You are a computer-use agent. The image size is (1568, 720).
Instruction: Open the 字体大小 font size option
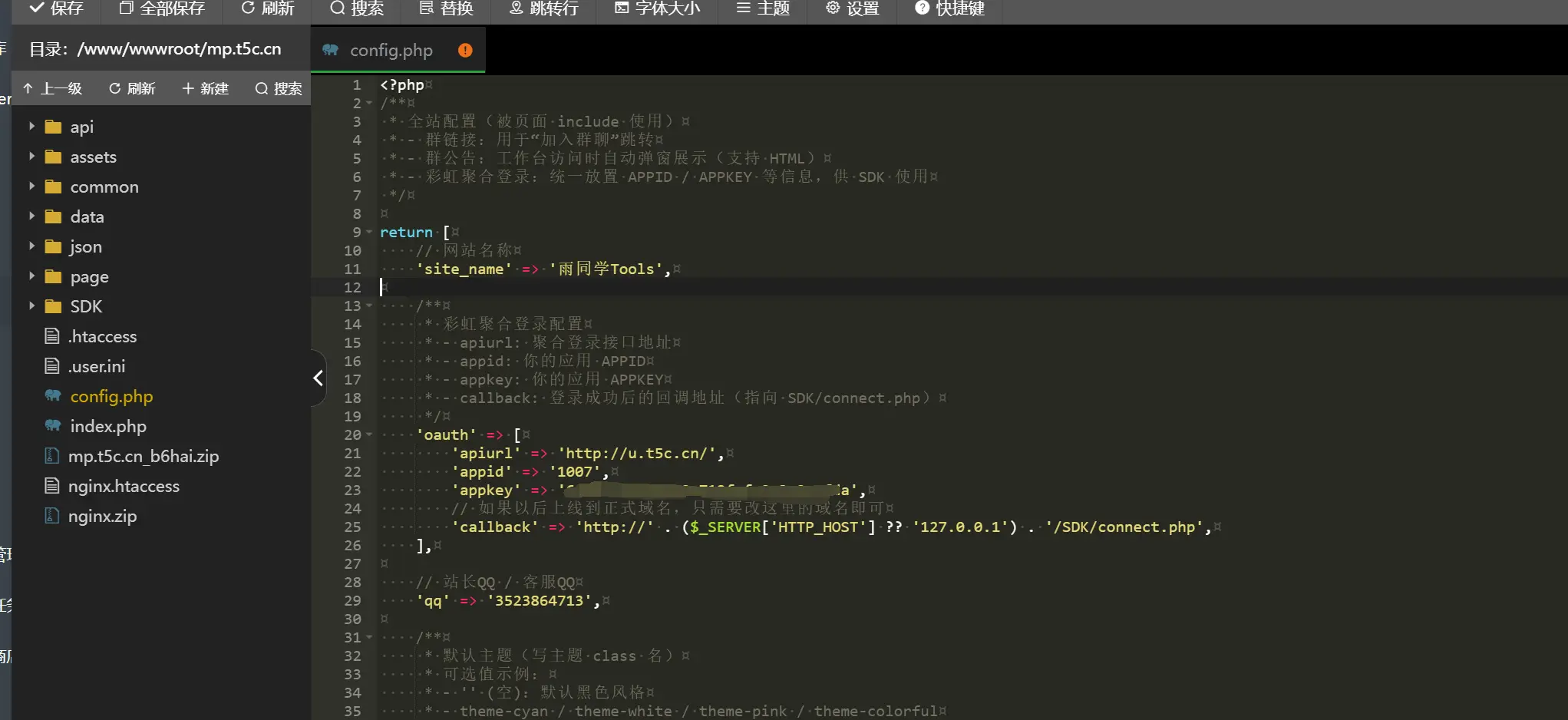658,8
